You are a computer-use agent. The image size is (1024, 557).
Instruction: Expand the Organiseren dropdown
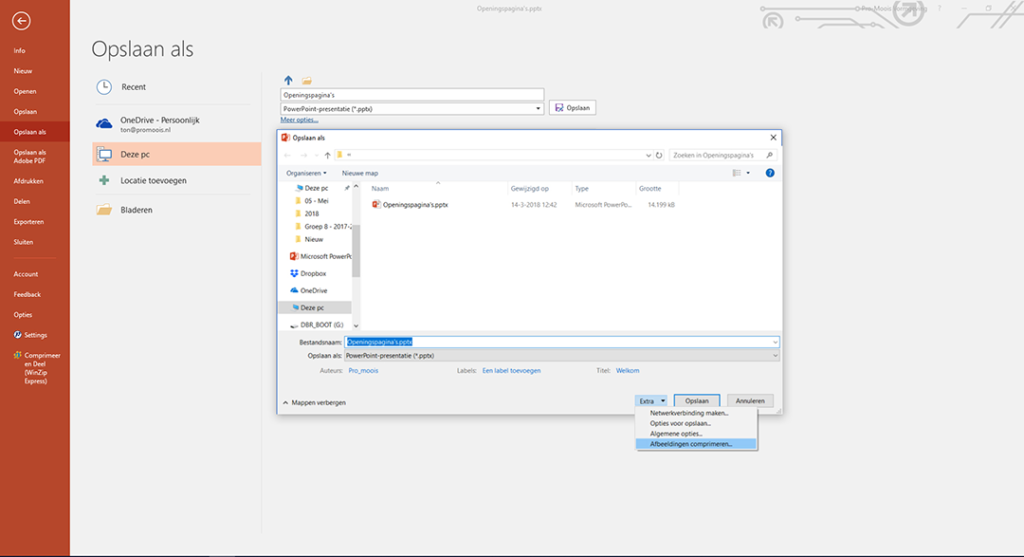(306, 173)
